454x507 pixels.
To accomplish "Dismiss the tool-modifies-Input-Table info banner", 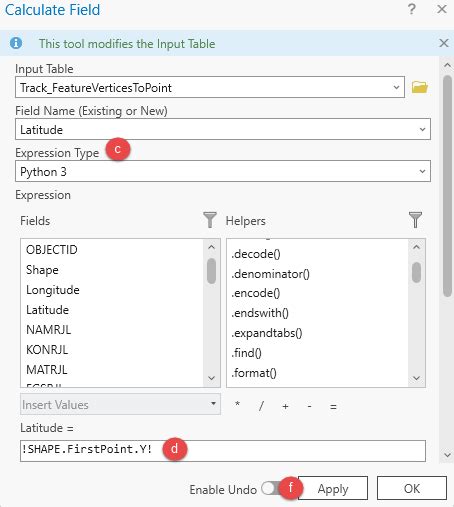I will tap(444, 43).
